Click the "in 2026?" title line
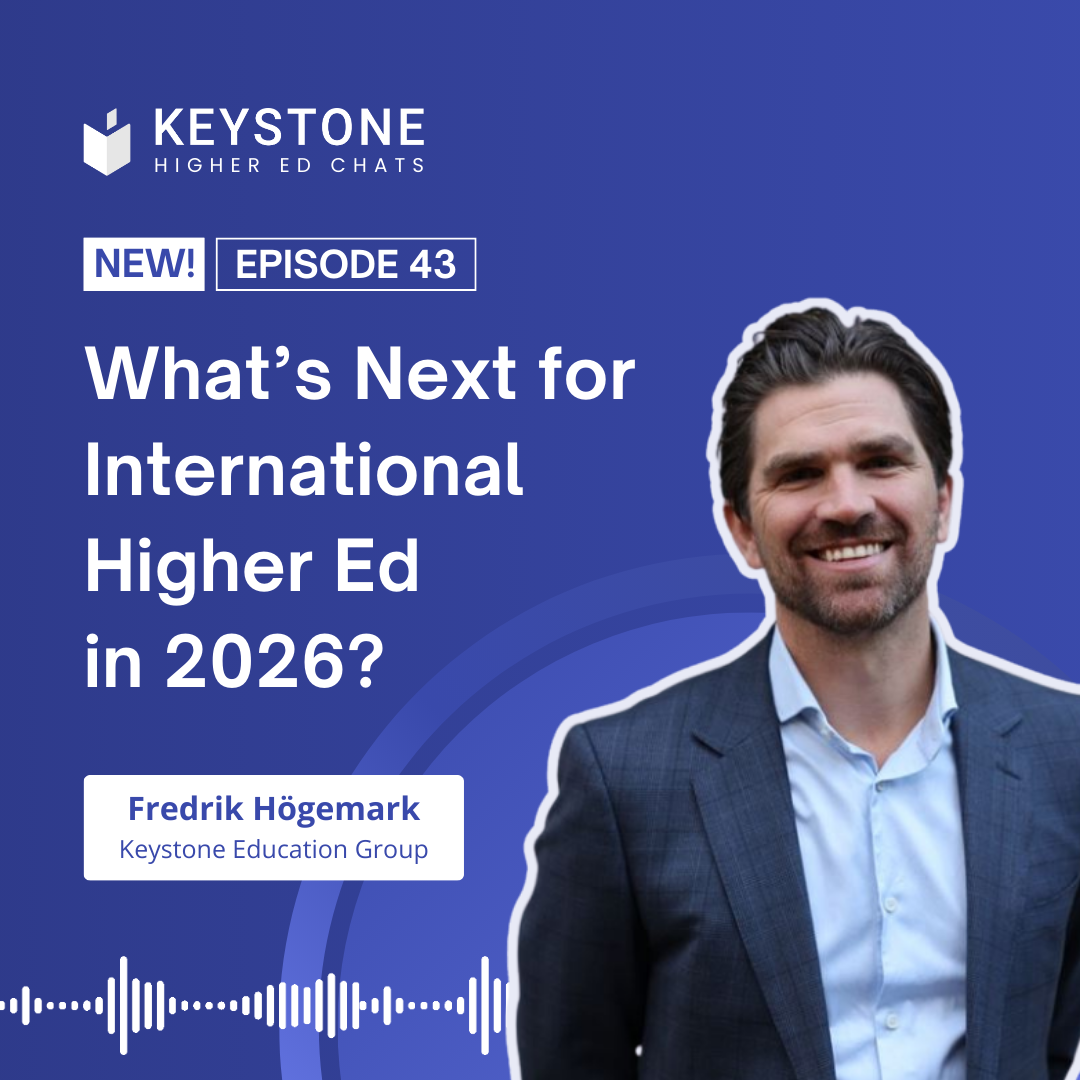1080x1080 pixels. (x=234, y=662)
